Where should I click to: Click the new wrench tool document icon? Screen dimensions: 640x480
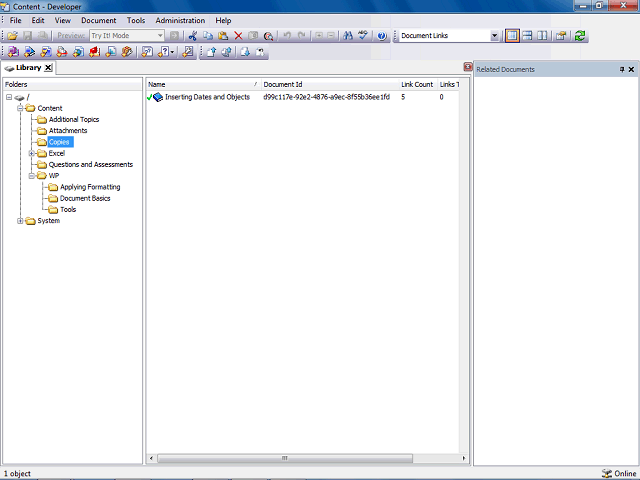[x=188, y=52]
